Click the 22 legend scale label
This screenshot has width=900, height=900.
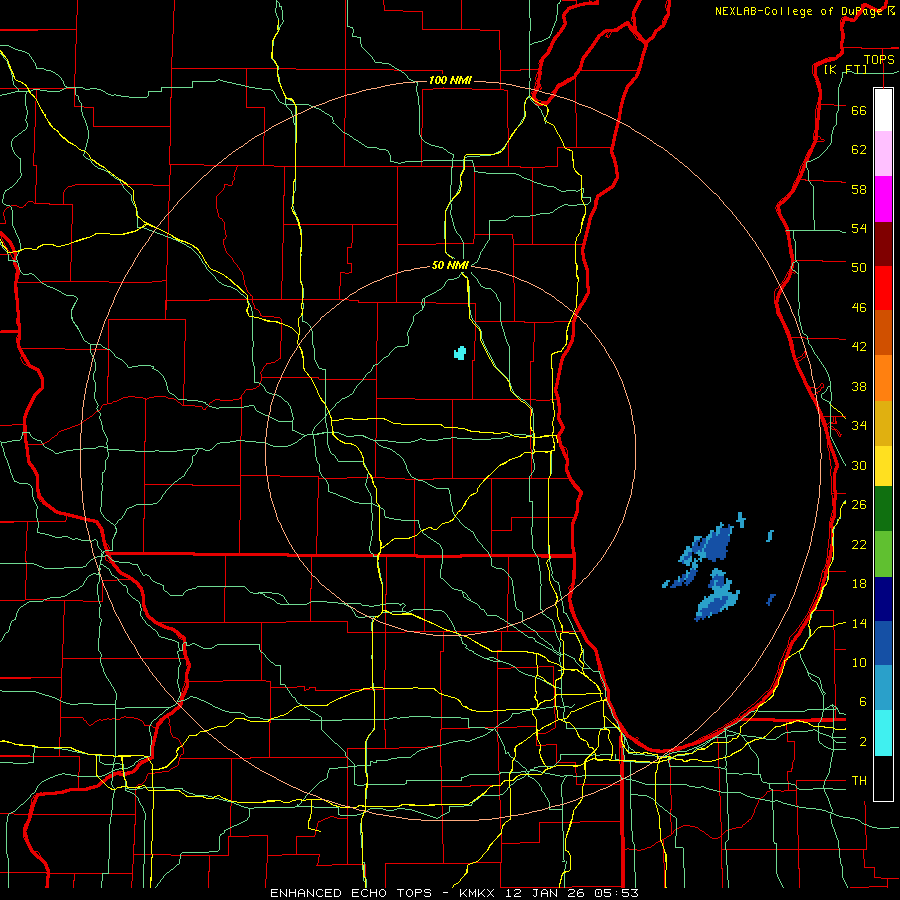click(x=859, y=544)
